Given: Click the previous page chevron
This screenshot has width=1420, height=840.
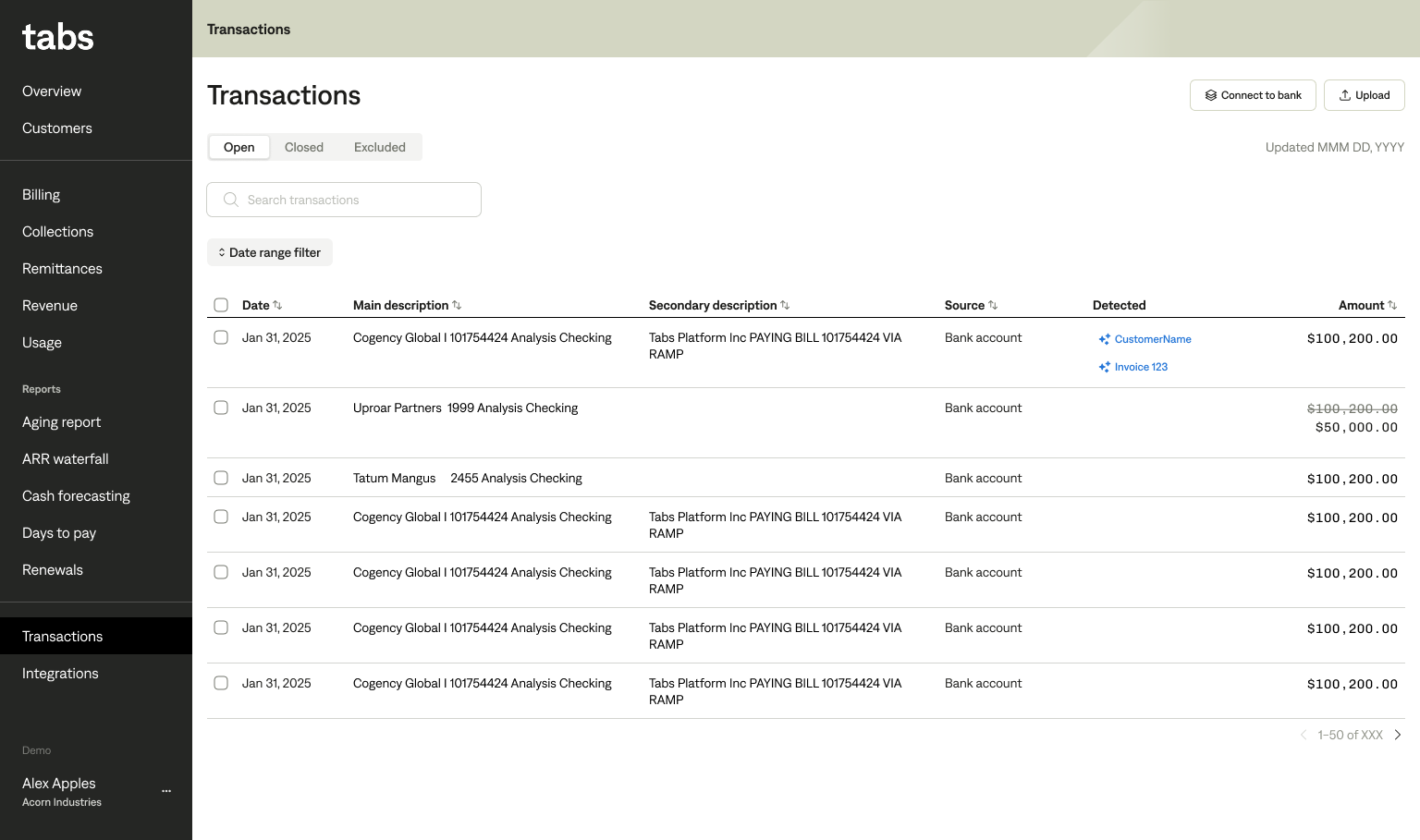Looking at the screenshot, I should (1304, 735).
